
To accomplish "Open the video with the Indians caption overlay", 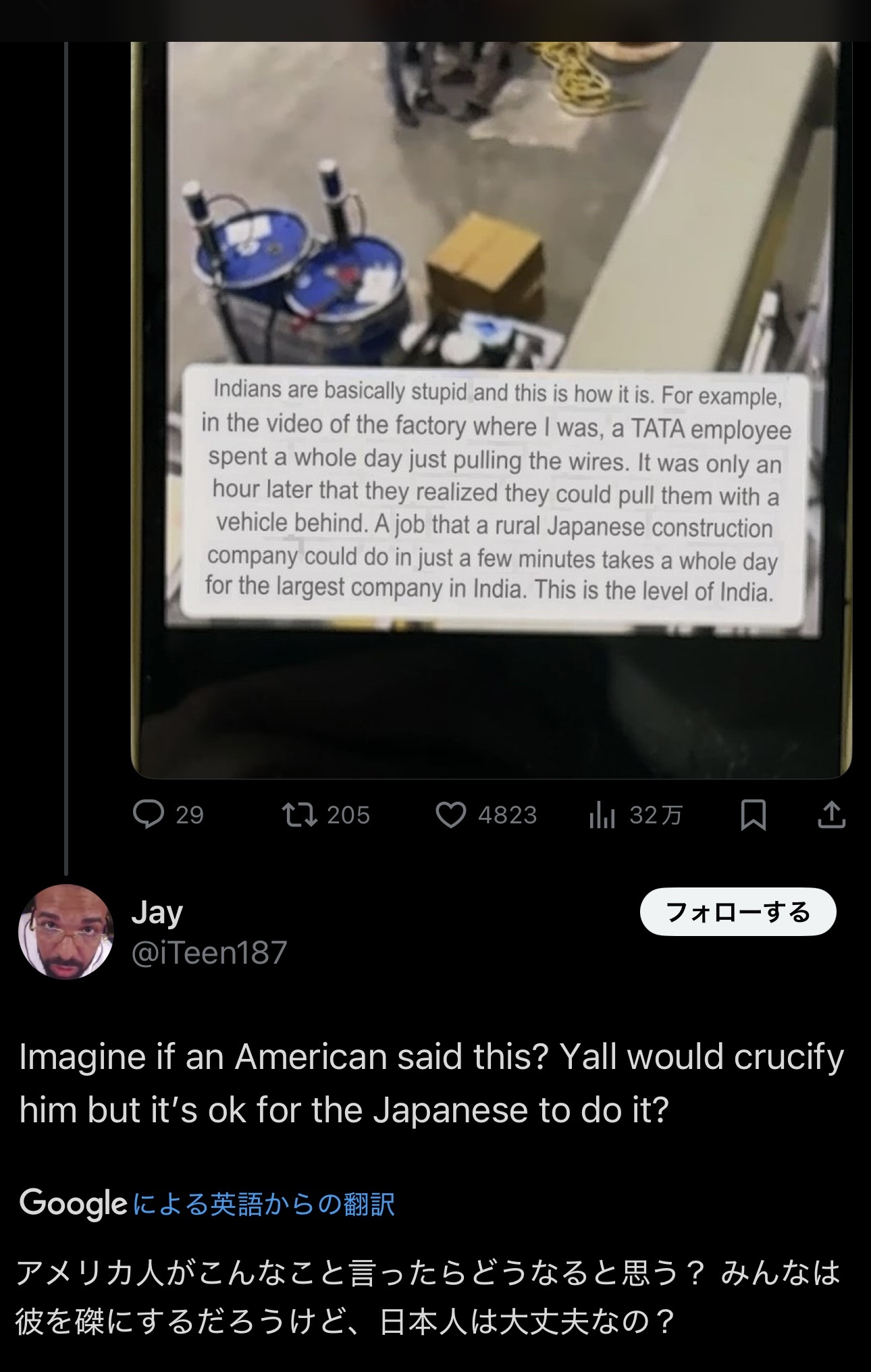I will (x=491, y=410).
